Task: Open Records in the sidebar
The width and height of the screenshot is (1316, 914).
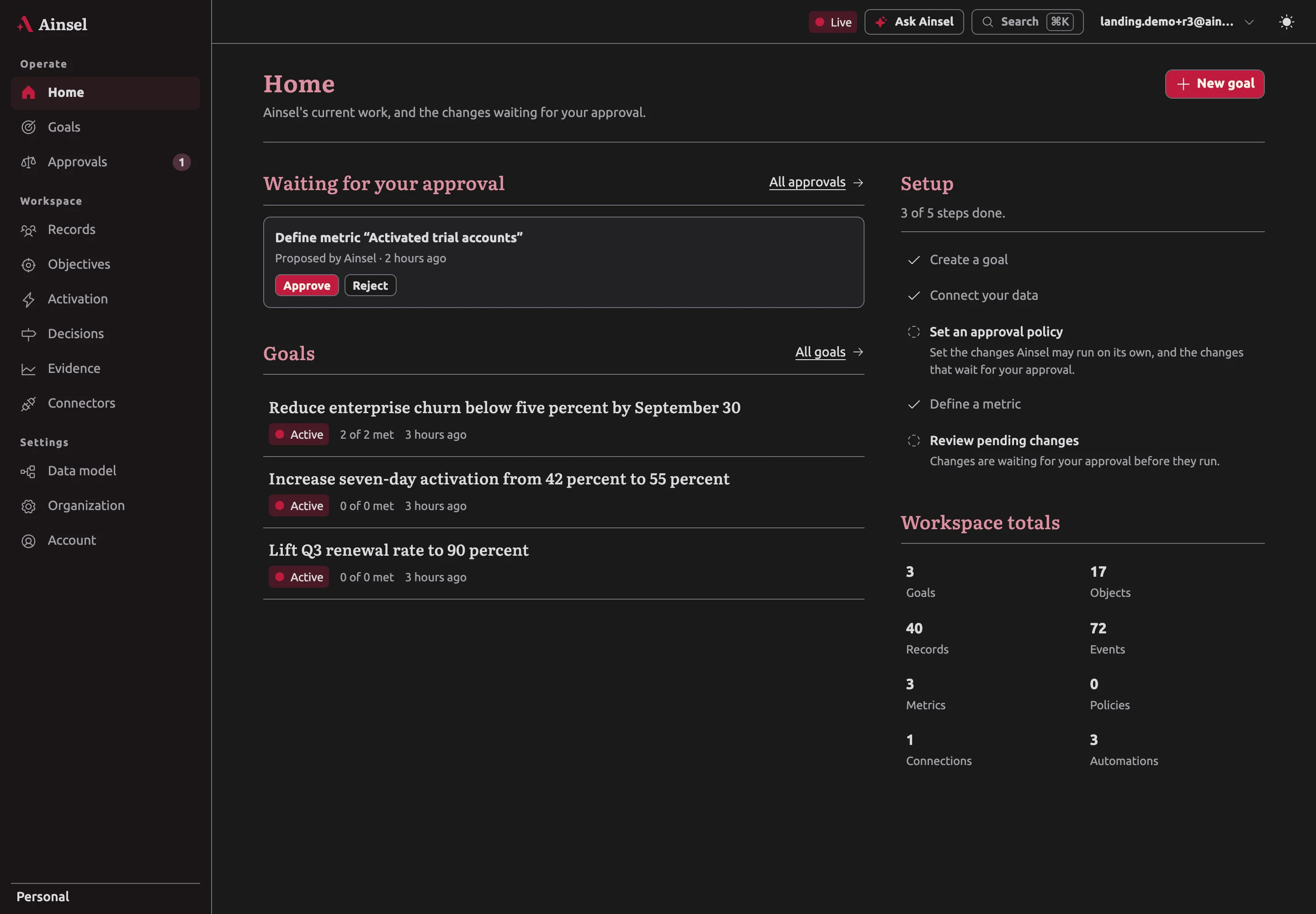Action: (x=106, y=230)
